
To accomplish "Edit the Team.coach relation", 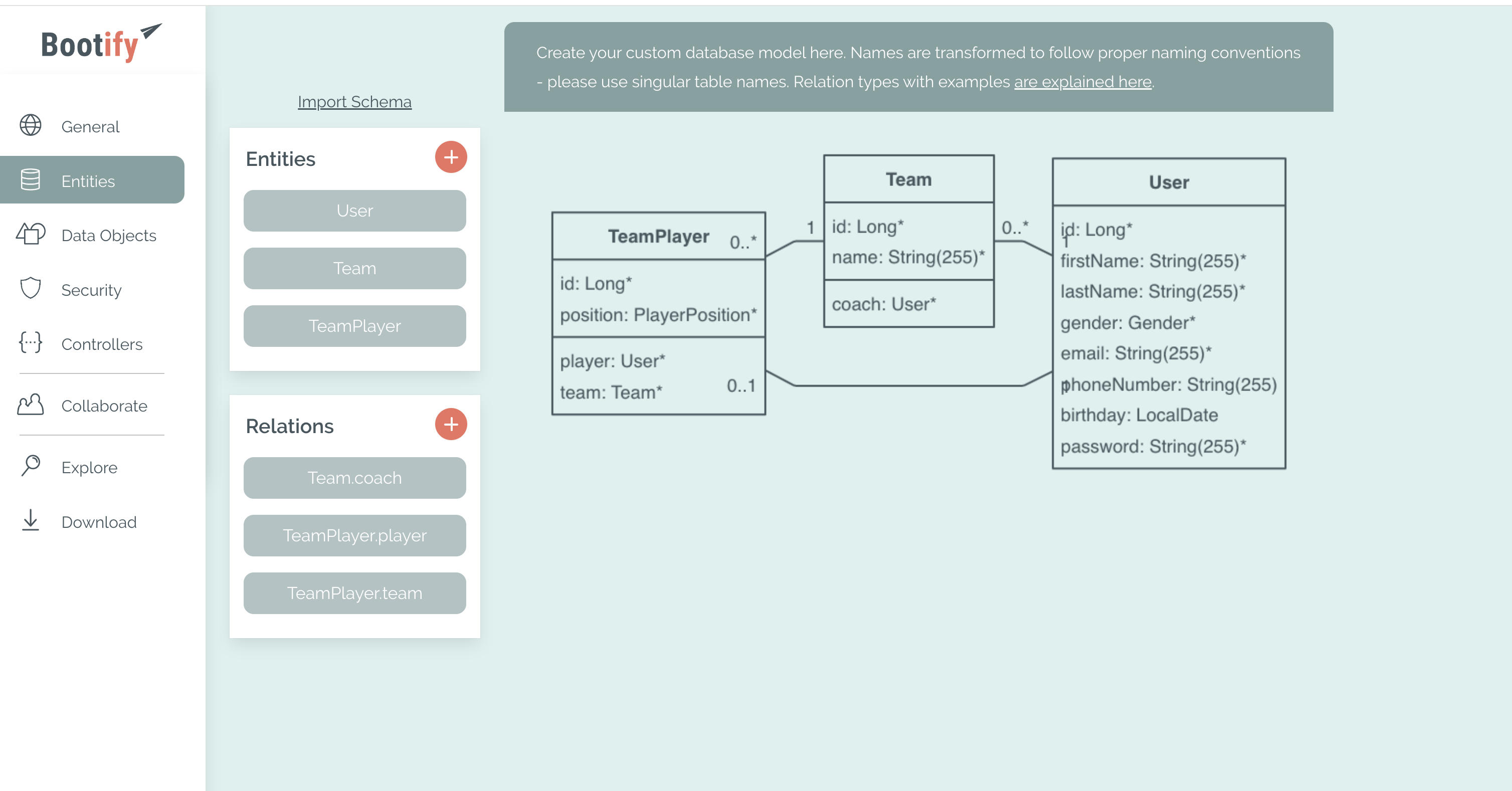I will click(354, 478).
